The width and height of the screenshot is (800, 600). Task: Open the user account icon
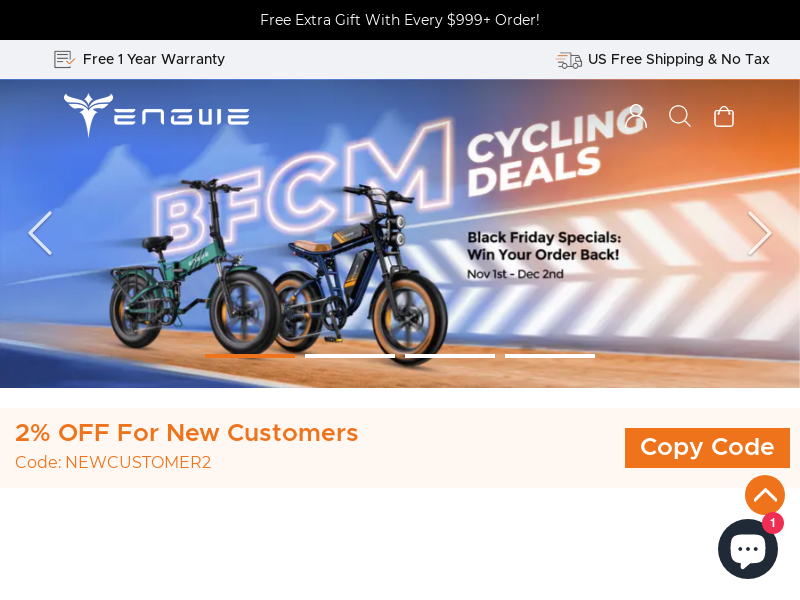click(x=636, y=116)
